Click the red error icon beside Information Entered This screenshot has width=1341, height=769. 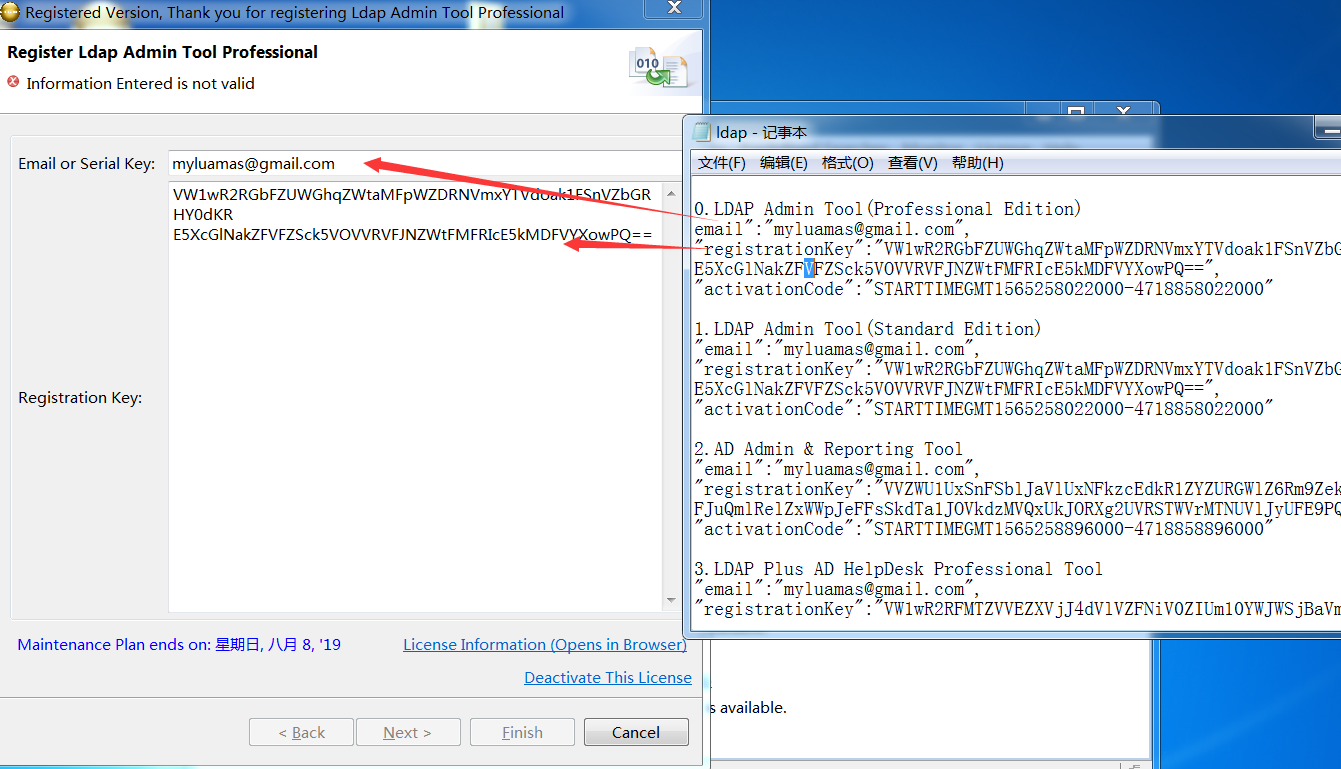coord(13,83)
